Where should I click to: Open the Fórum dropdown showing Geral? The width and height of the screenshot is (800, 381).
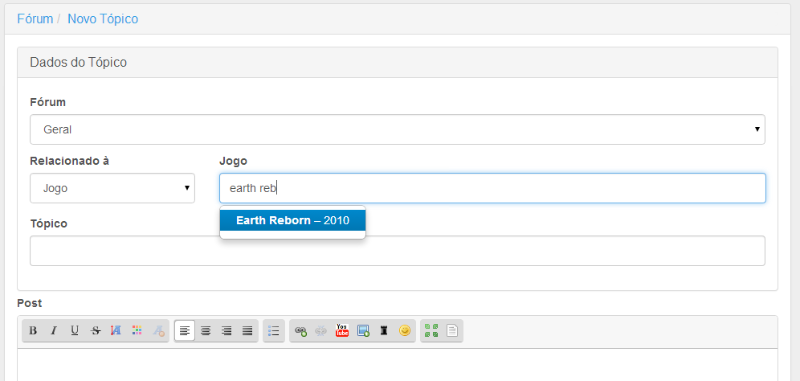point(397,130)
